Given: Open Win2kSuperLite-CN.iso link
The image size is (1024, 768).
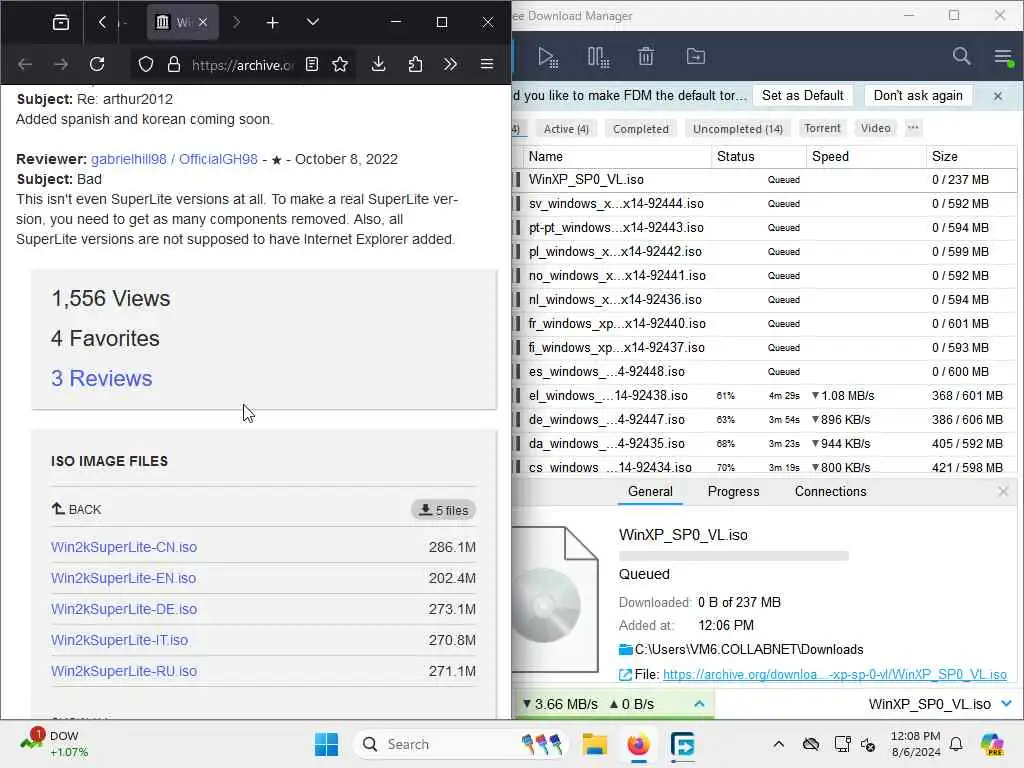Looking at the screenshot, I should (x=124, y=547).
